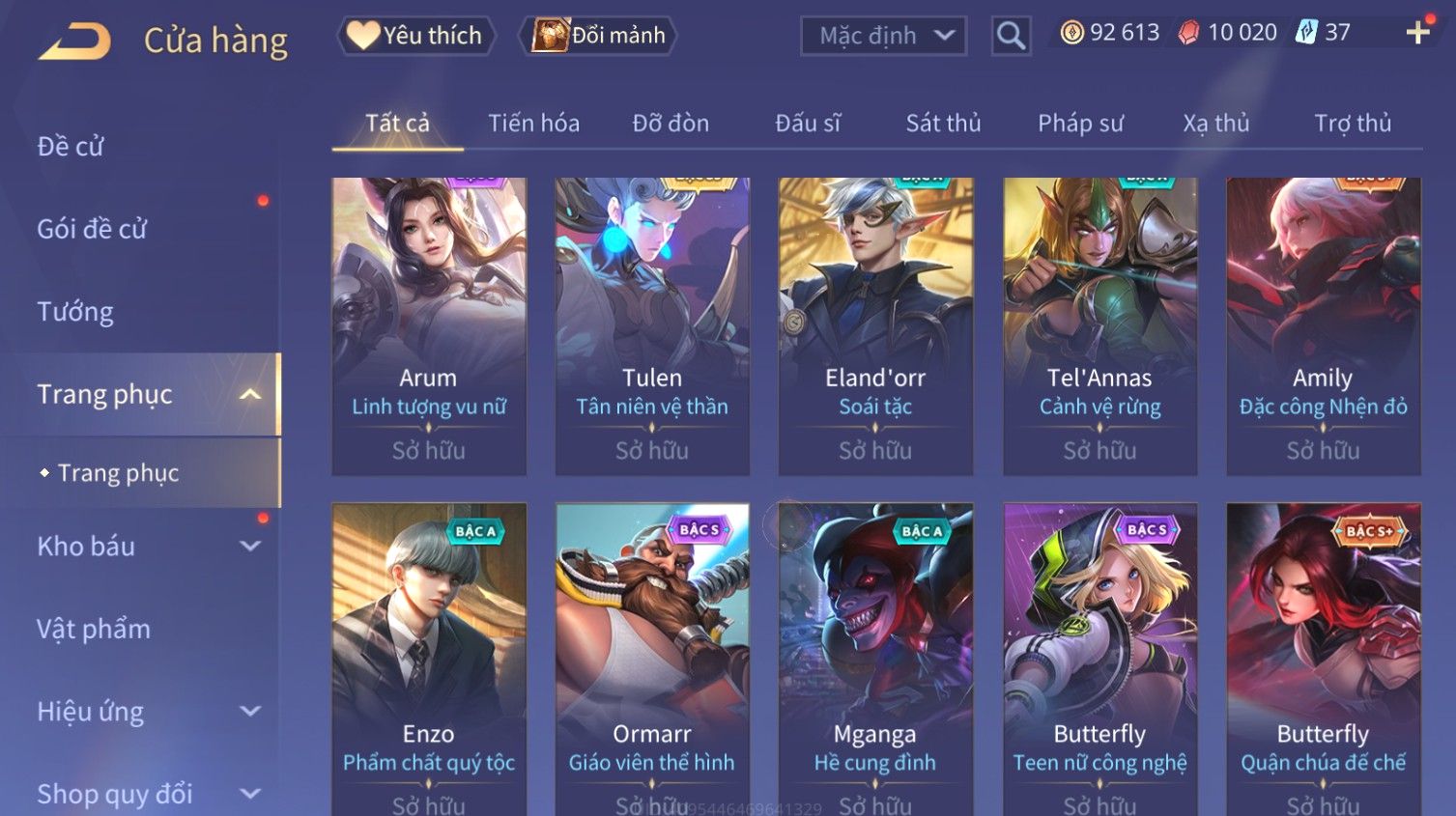The image size is (1456, 816).
Task: Collapse the Trang phục sidebar section
Action: (249, 394)
